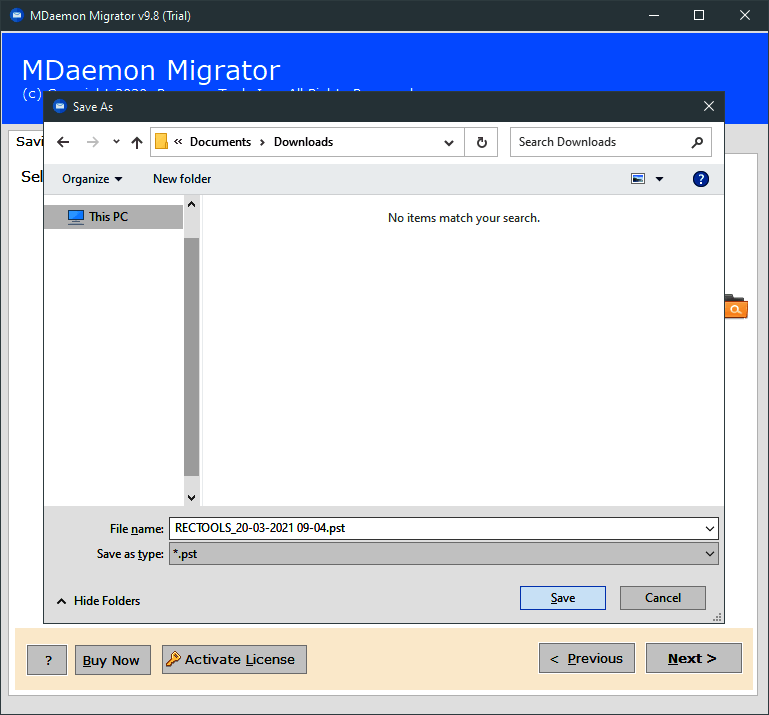Screen dimensions: 769x715
Task: Open the Organize menu
Action: click(91, 179)
